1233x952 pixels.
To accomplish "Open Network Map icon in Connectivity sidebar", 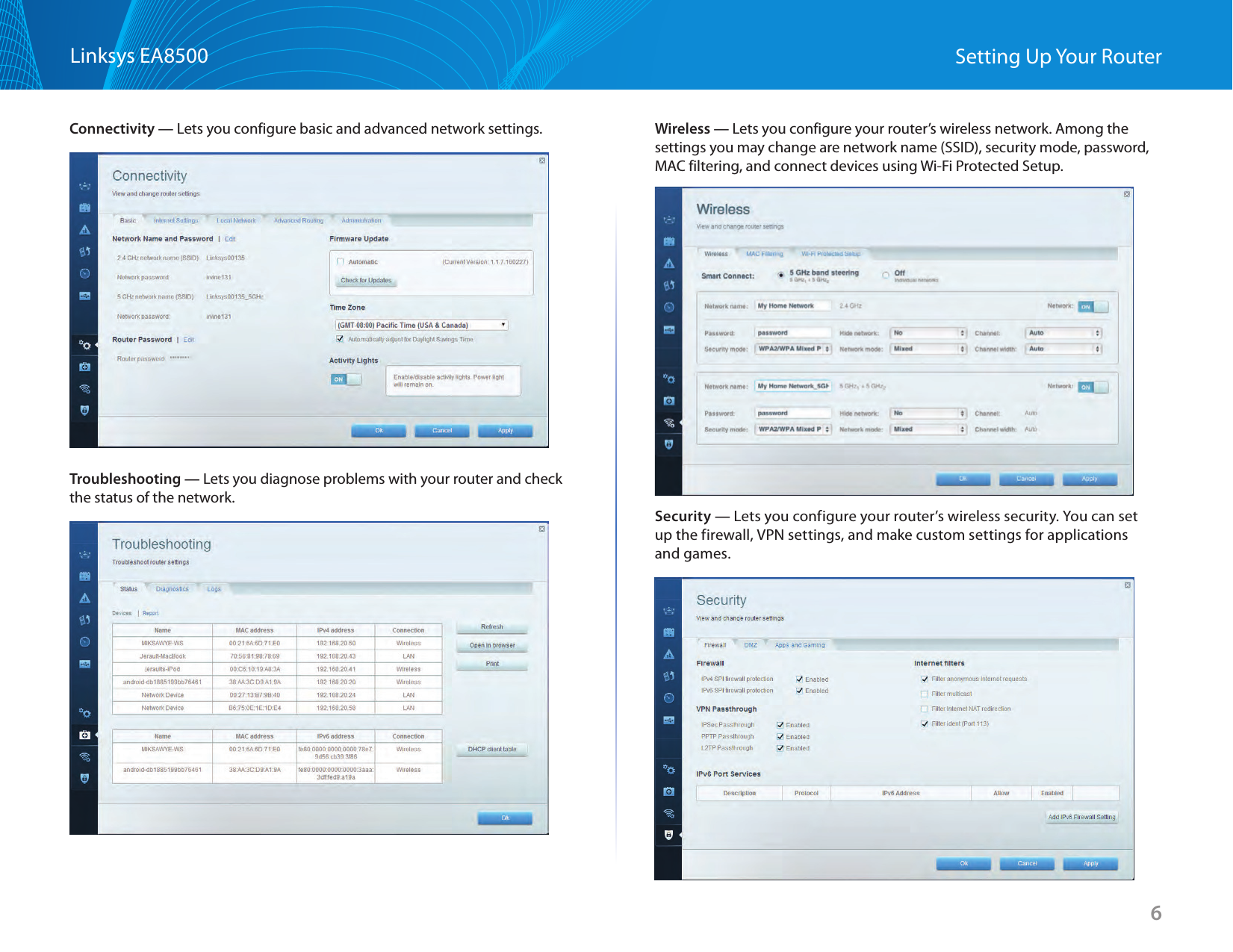I will [85, 186].
